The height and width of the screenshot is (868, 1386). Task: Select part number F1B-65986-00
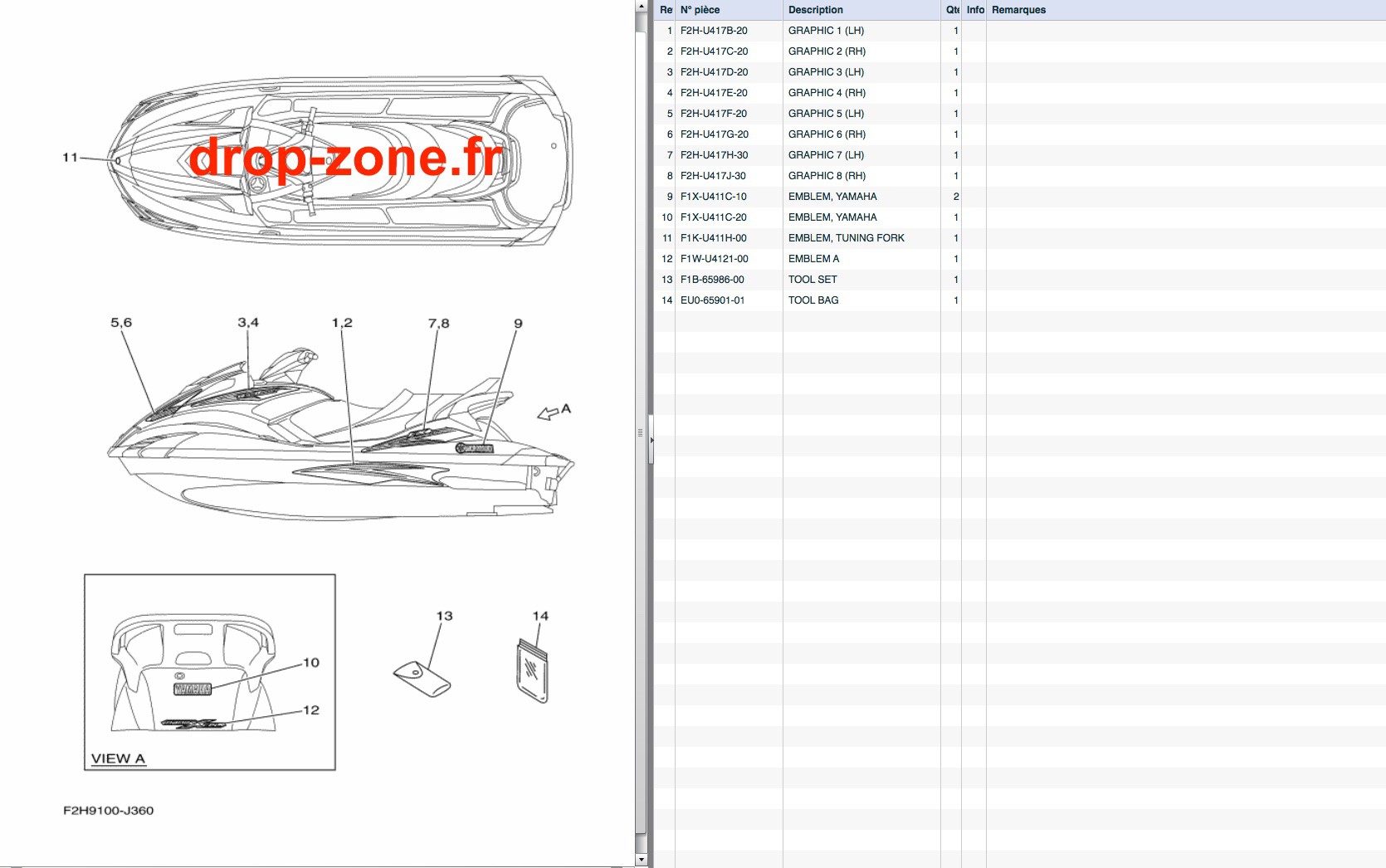(712, 280)
